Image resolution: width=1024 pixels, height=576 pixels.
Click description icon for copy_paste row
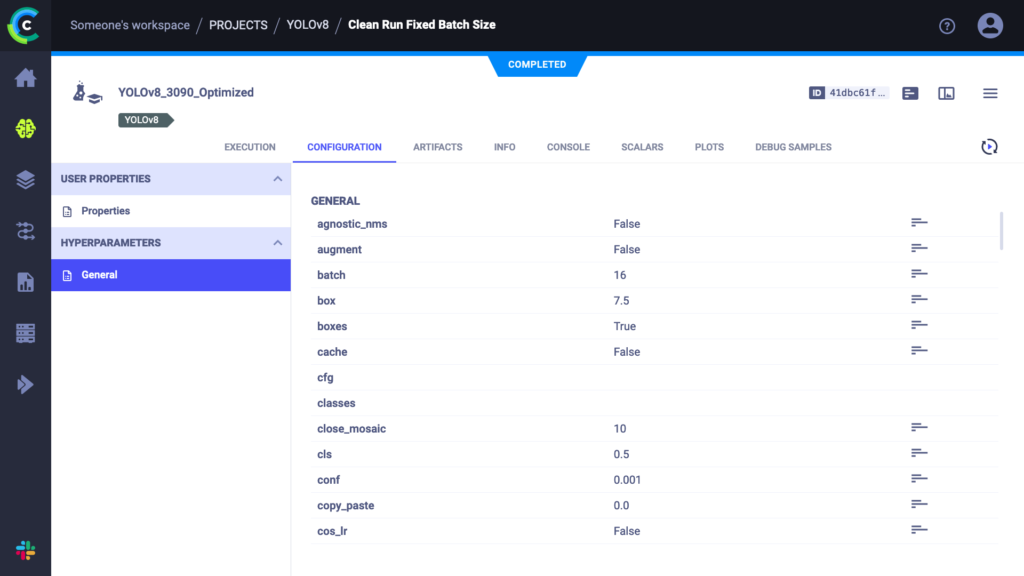[919, 505]
